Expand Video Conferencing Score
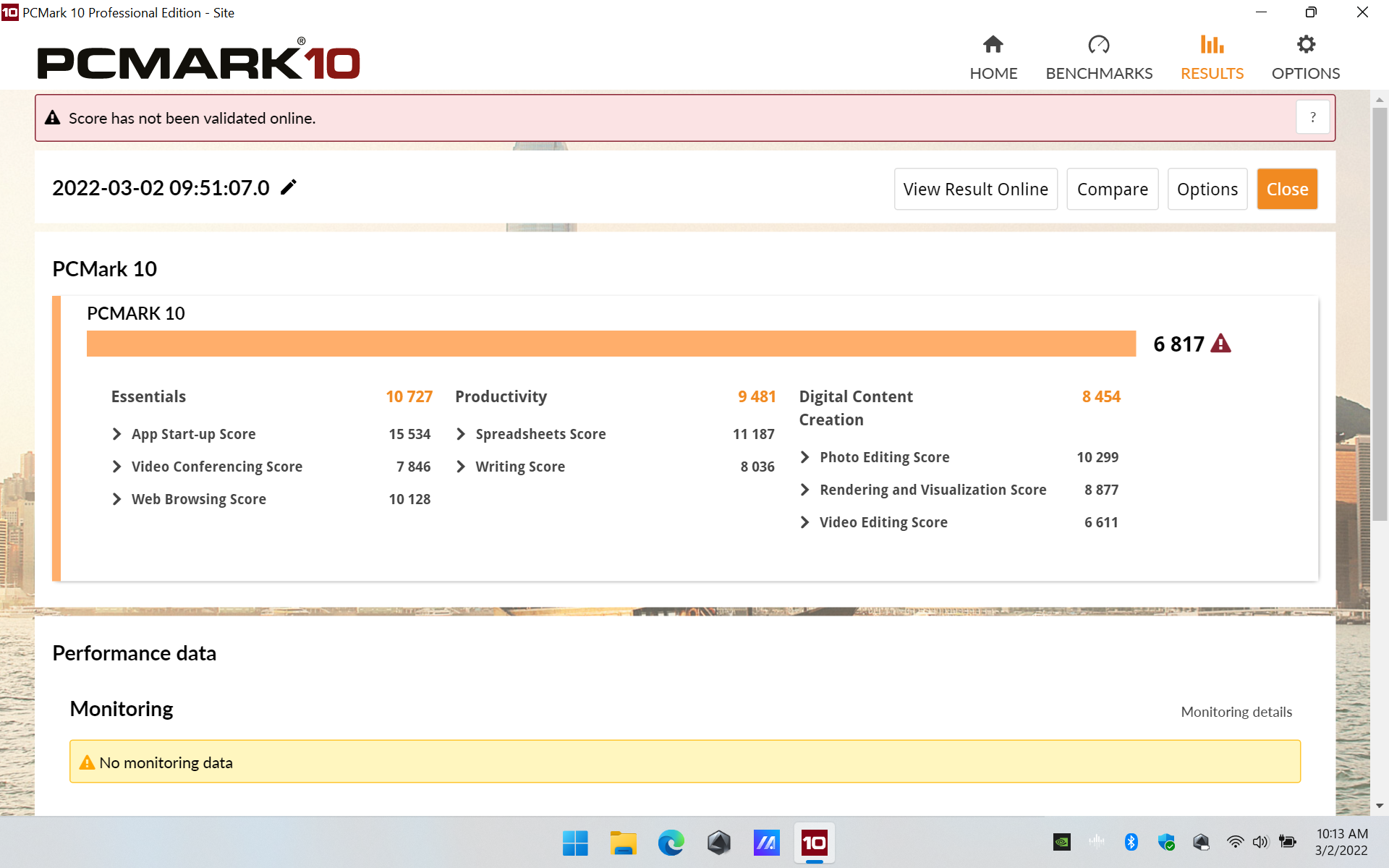Image resolution: width=1389 pixels, height=868 pixels. tap(116, 467)
